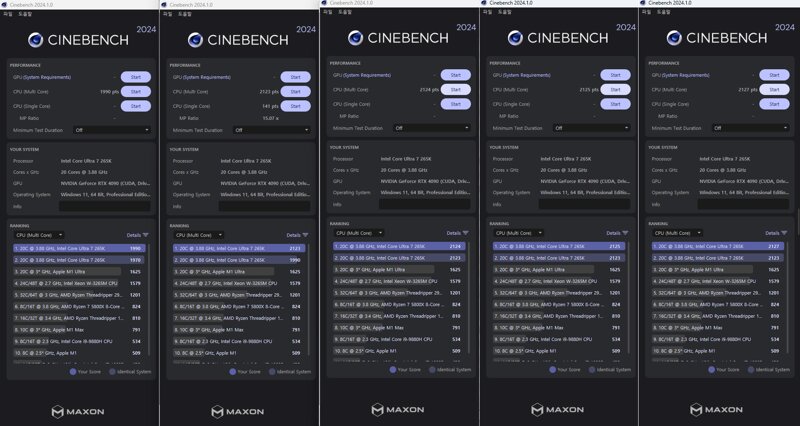Open Minimum Test Duration dropdown in 2125 pts window
Screen dimensions: 800x426
click(x=591, y=128)
